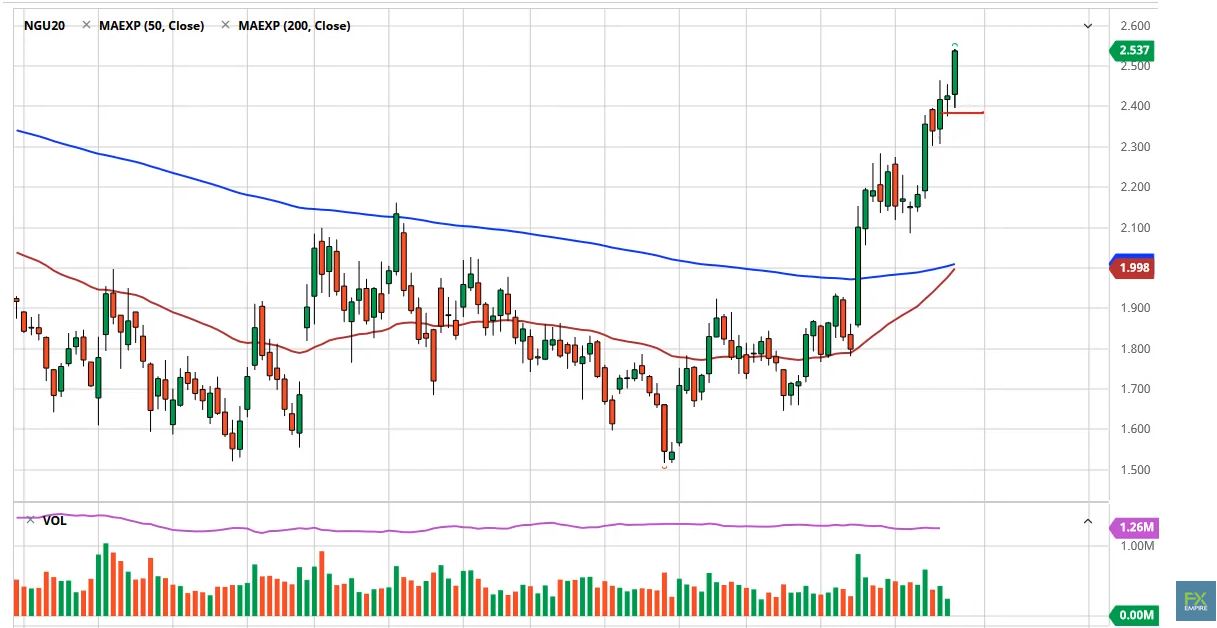Click the purple 1.26M volume tag
1217x628 pixels.
point(1134,527)
